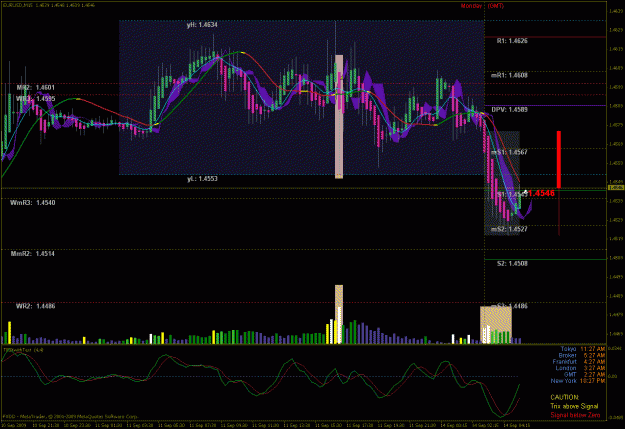Select the mS2: 1.4527 support label
625x429 pixels.
509,229
